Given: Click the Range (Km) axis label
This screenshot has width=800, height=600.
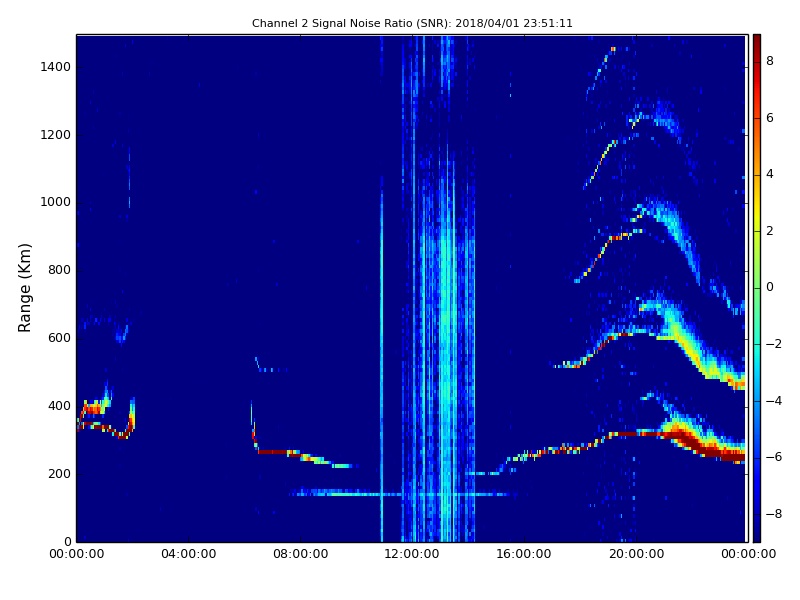Looking at the screenshot, I should tap(24, 288).
